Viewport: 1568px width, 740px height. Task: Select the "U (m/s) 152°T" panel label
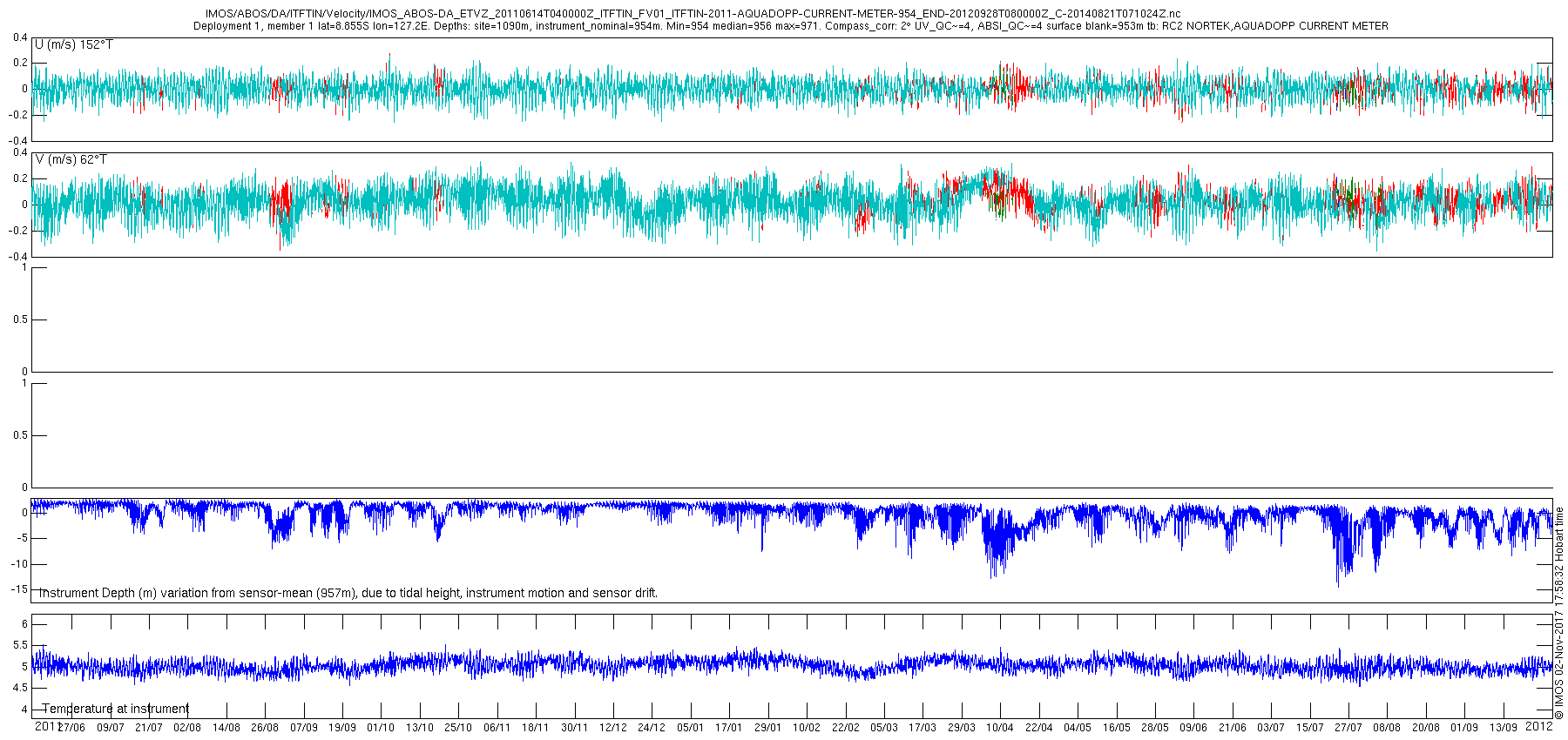click(74, 44)
